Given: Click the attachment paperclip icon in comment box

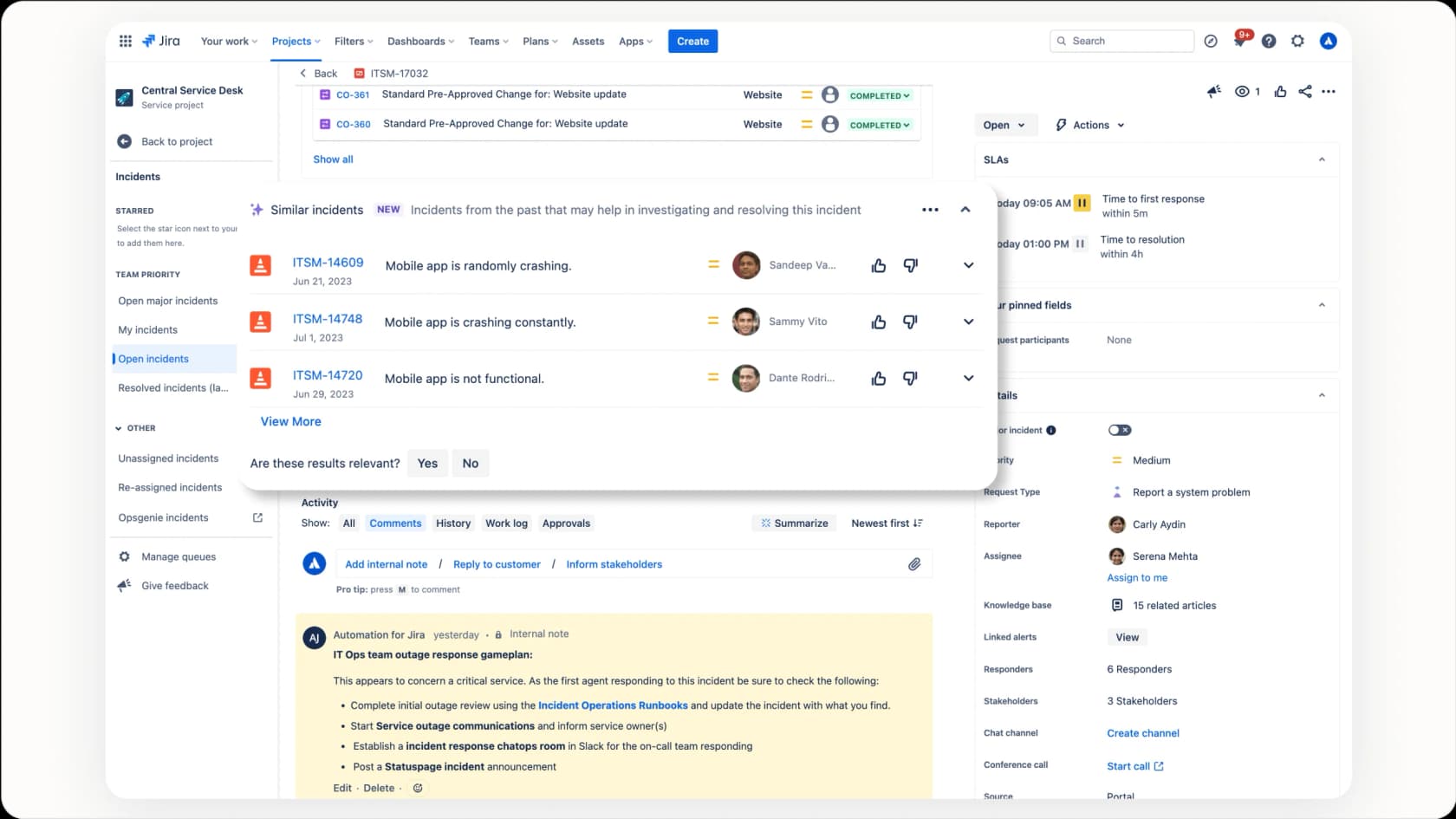Looking at the screenshot, I should pyautogui.click(x=914, y=564).
